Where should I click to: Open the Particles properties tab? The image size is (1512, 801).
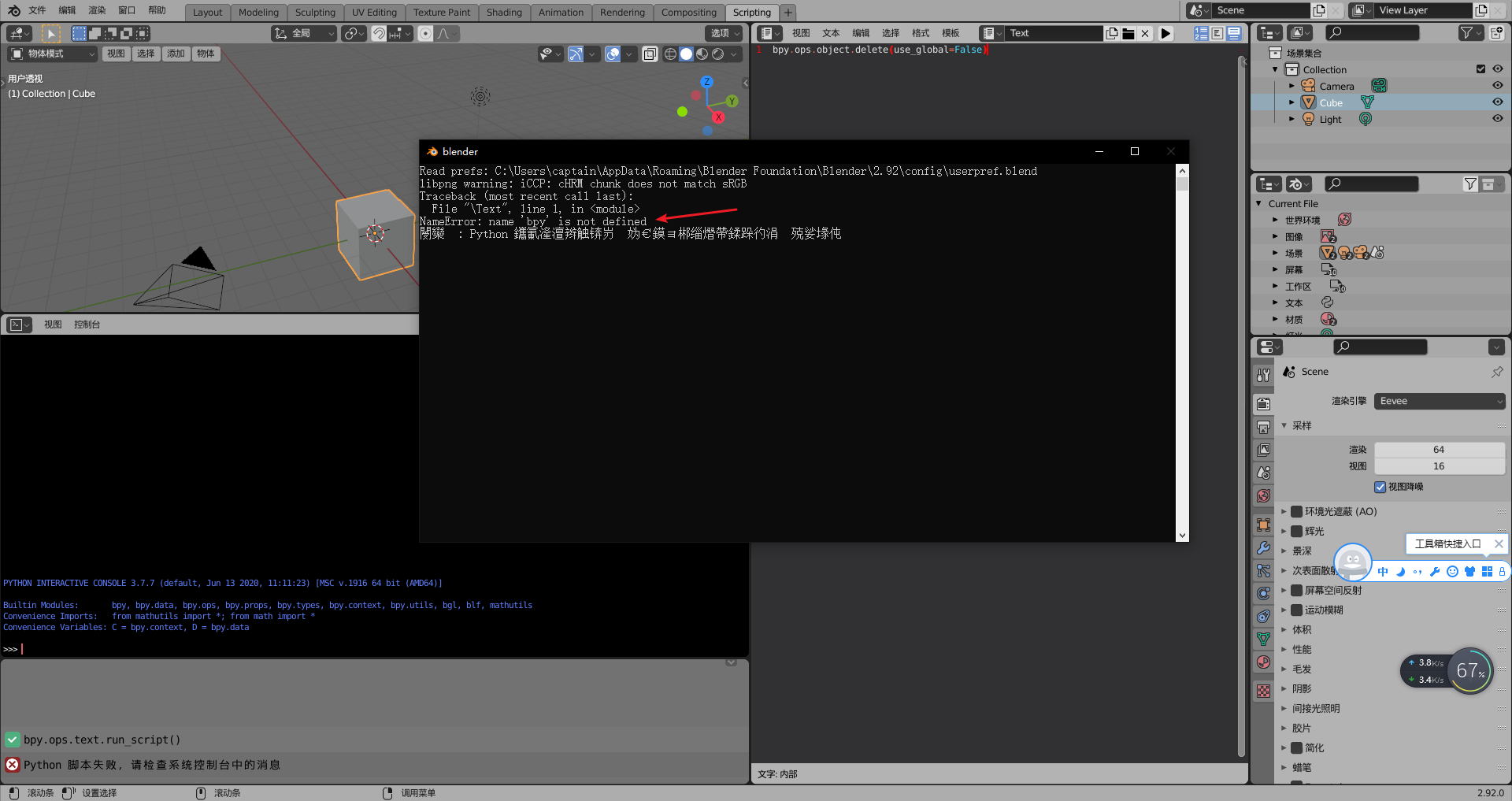(1263, 570)
